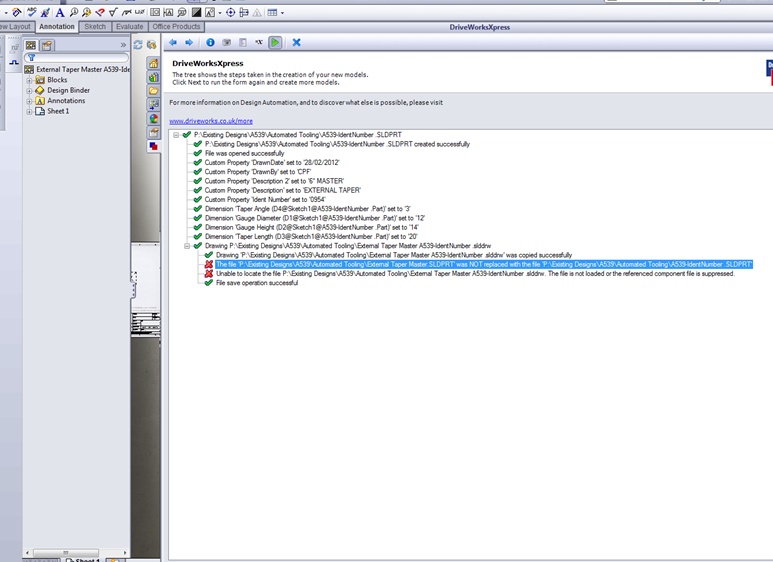The height and width of the screenshot is (562, 773).
Task: Click the refresh arrows icon in task pane
Action: 138,45
